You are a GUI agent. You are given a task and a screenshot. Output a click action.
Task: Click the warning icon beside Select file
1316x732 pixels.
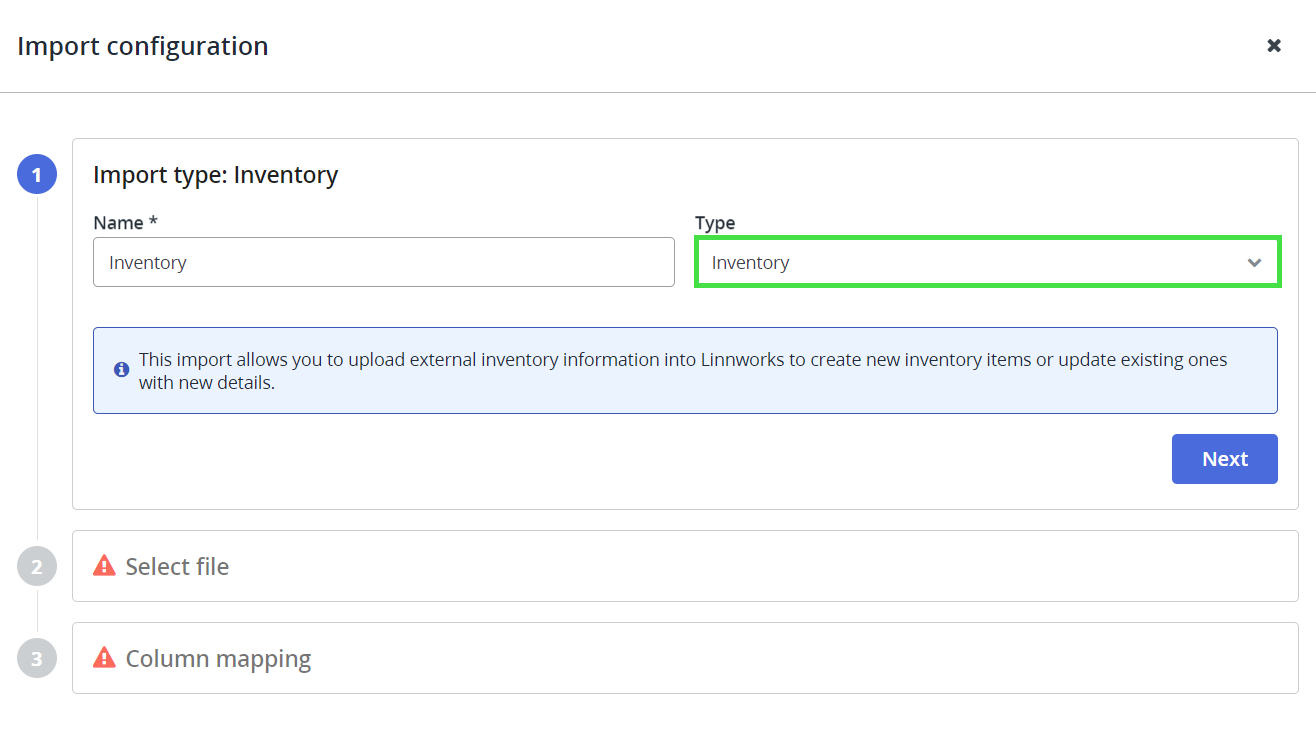(104, 566)
